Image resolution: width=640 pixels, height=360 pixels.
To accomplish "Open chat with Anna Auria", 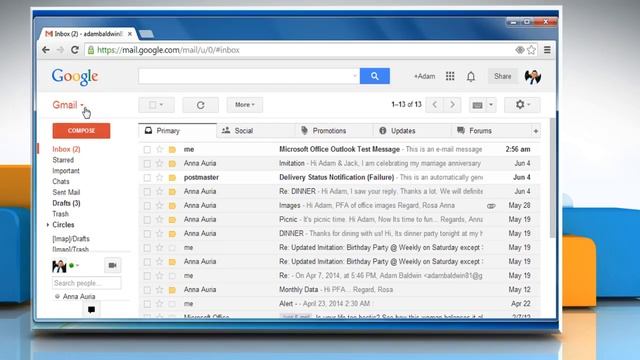I will (79, 297).
